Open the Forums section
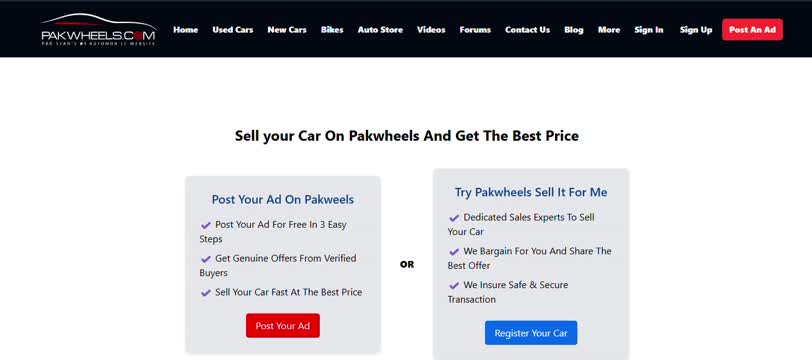The height and width of the screenshot is (360, 812). pos(475,30)
